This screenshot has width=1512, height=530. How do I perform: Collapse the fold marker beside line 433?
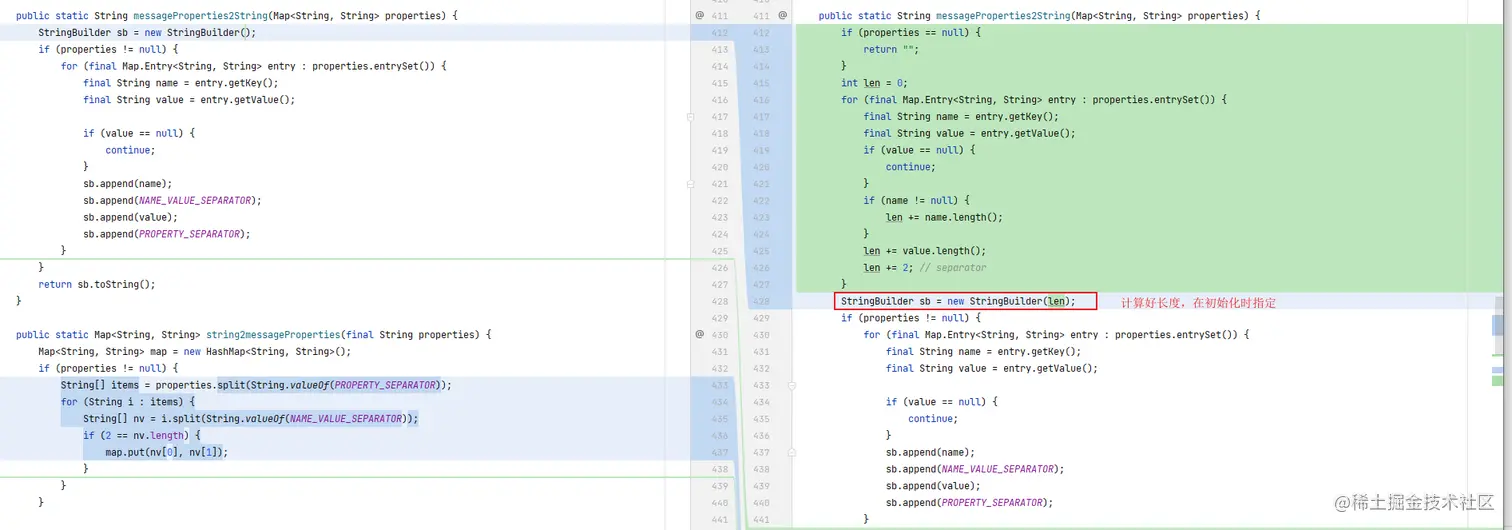[x=790, y=385]
